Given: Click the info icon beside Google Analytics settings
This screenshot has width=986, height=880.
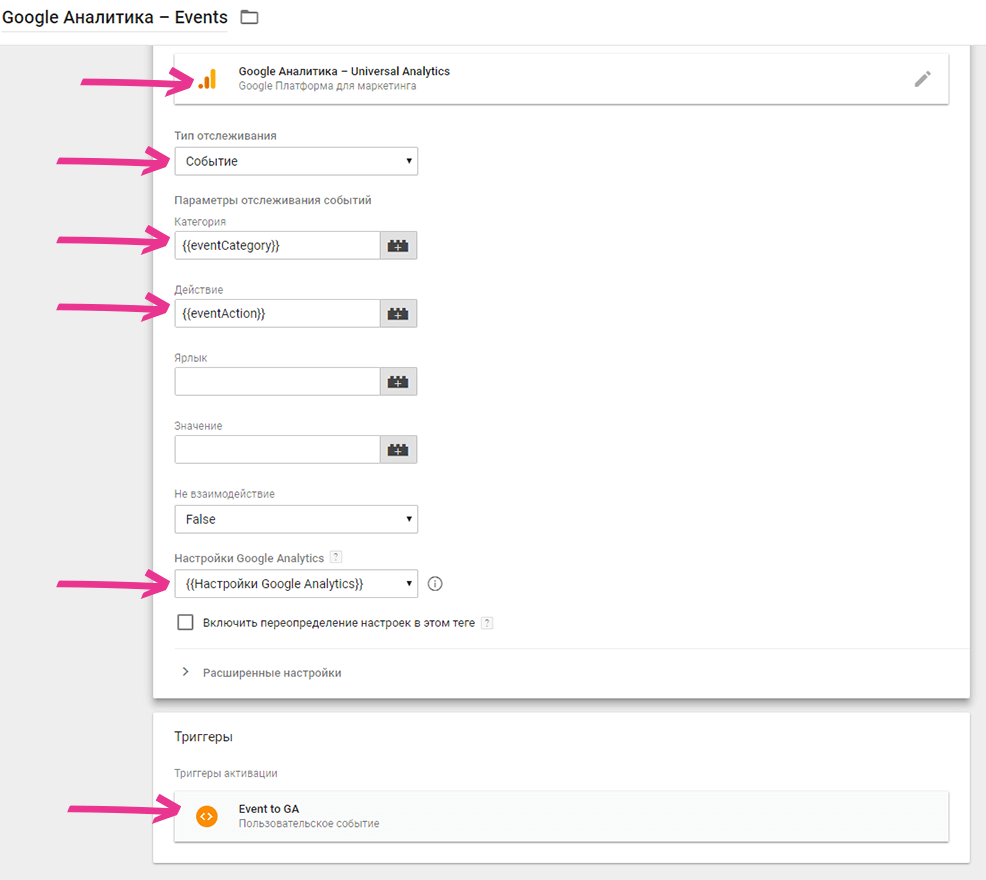Looking at the screenshot, I should click(x=435, y=584).
